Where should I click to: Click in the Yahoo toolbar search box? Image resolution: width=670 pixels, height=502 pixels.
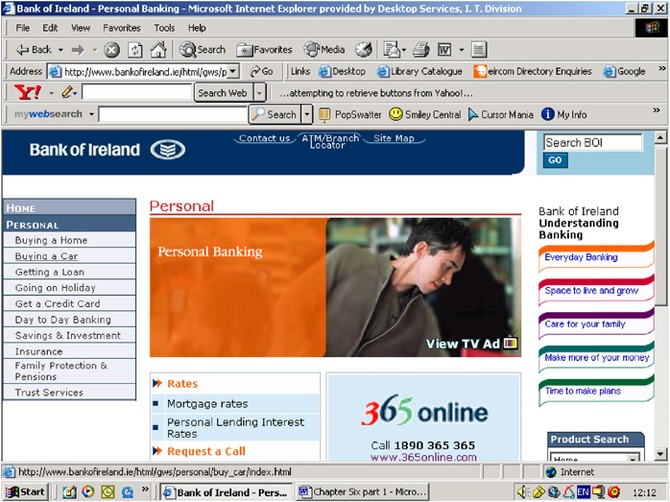point(137,92)
